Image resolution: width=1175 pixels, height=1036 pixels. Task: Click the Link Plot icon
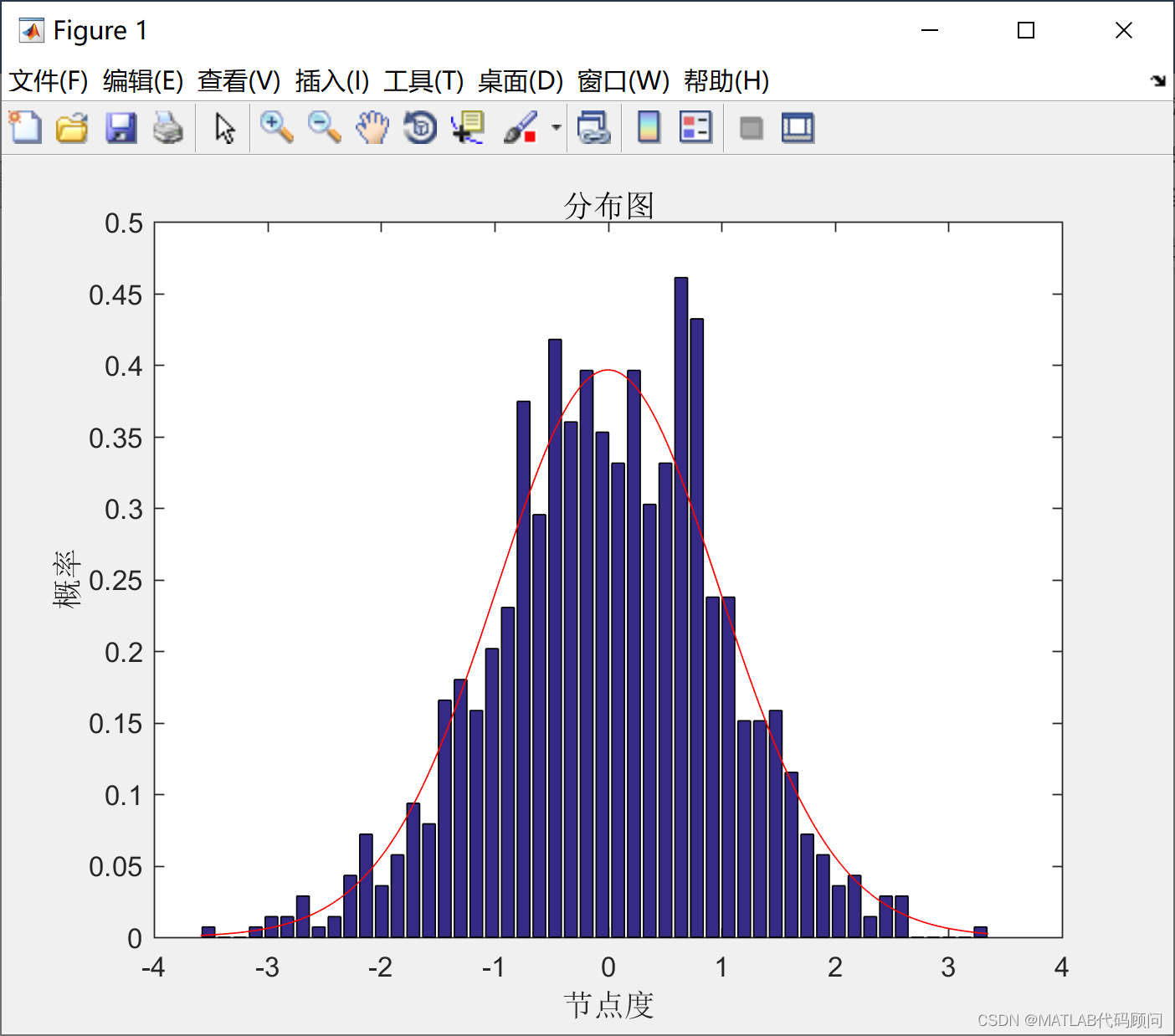coord(595,127)
